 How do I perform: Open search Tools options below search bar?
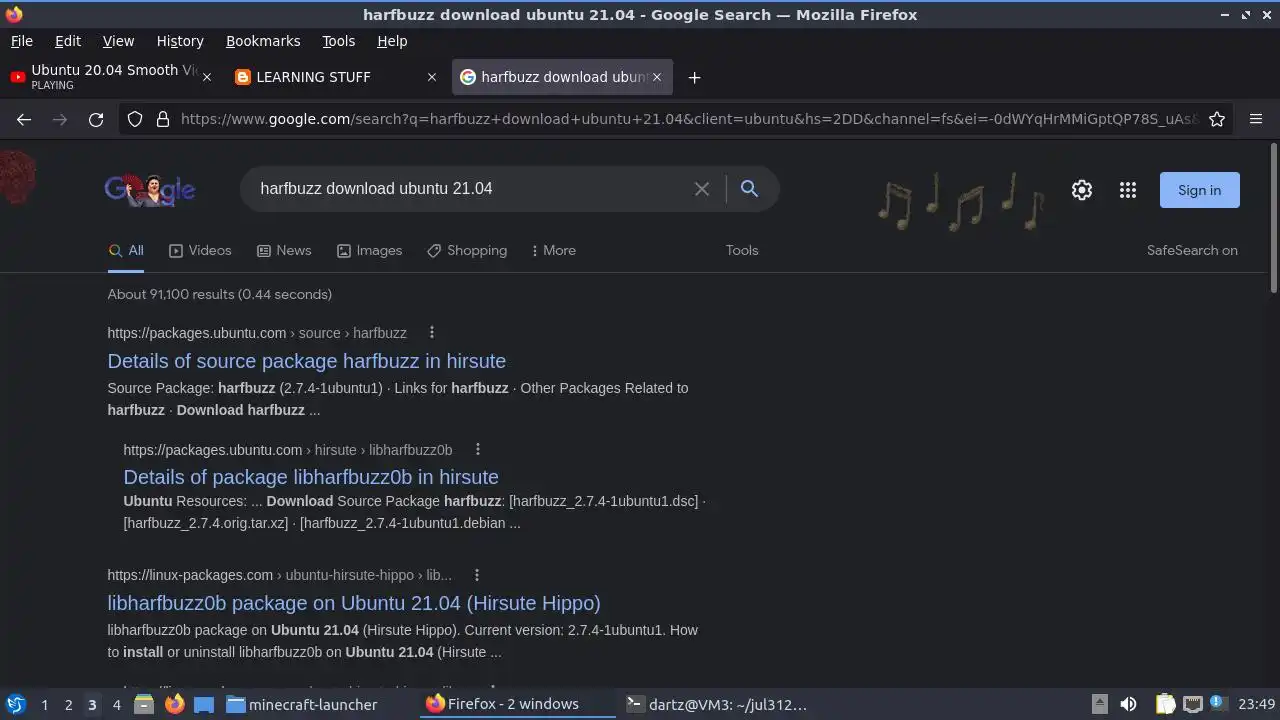pyautogui.click(x=742, y=251)
